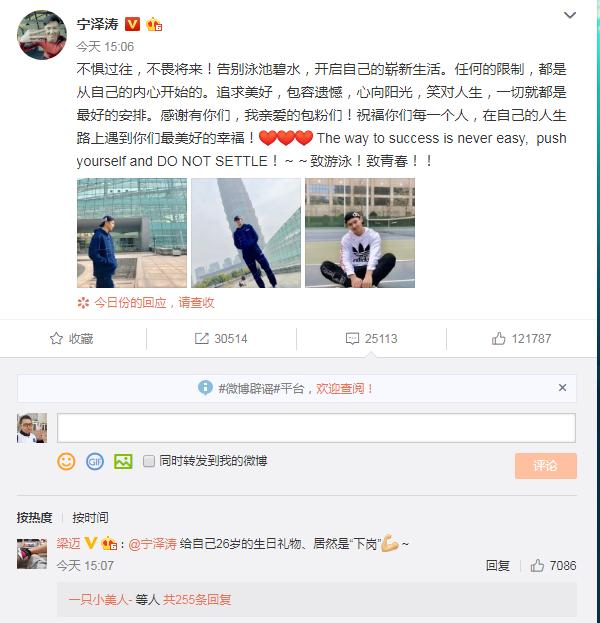Click the 收藏 star icon

point(56,339)
